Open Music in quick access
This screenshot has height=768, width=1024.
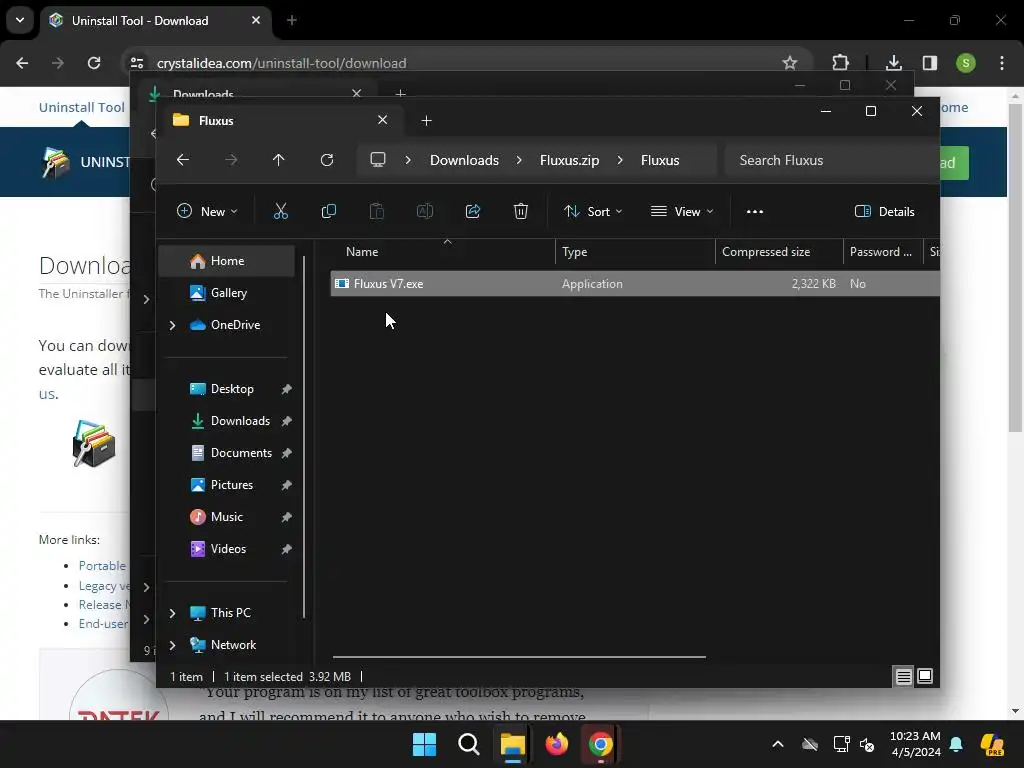227,517
